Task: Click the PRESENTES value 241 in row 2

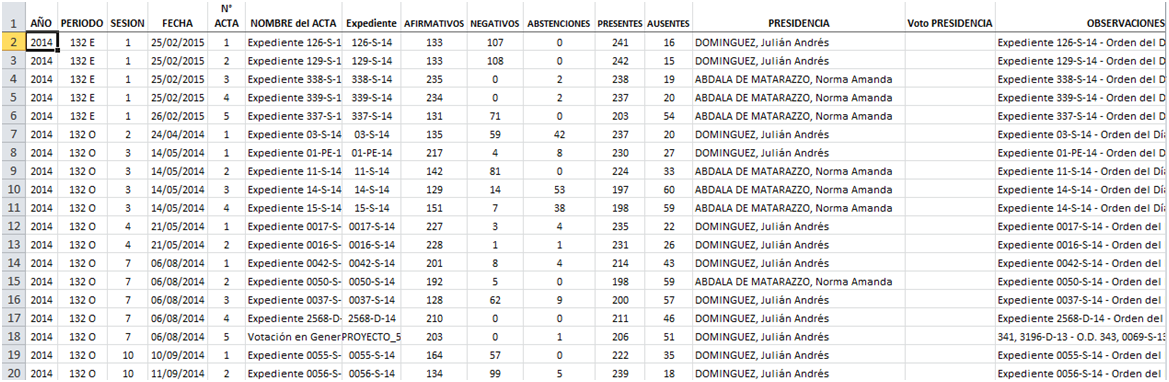Action: 620,43
